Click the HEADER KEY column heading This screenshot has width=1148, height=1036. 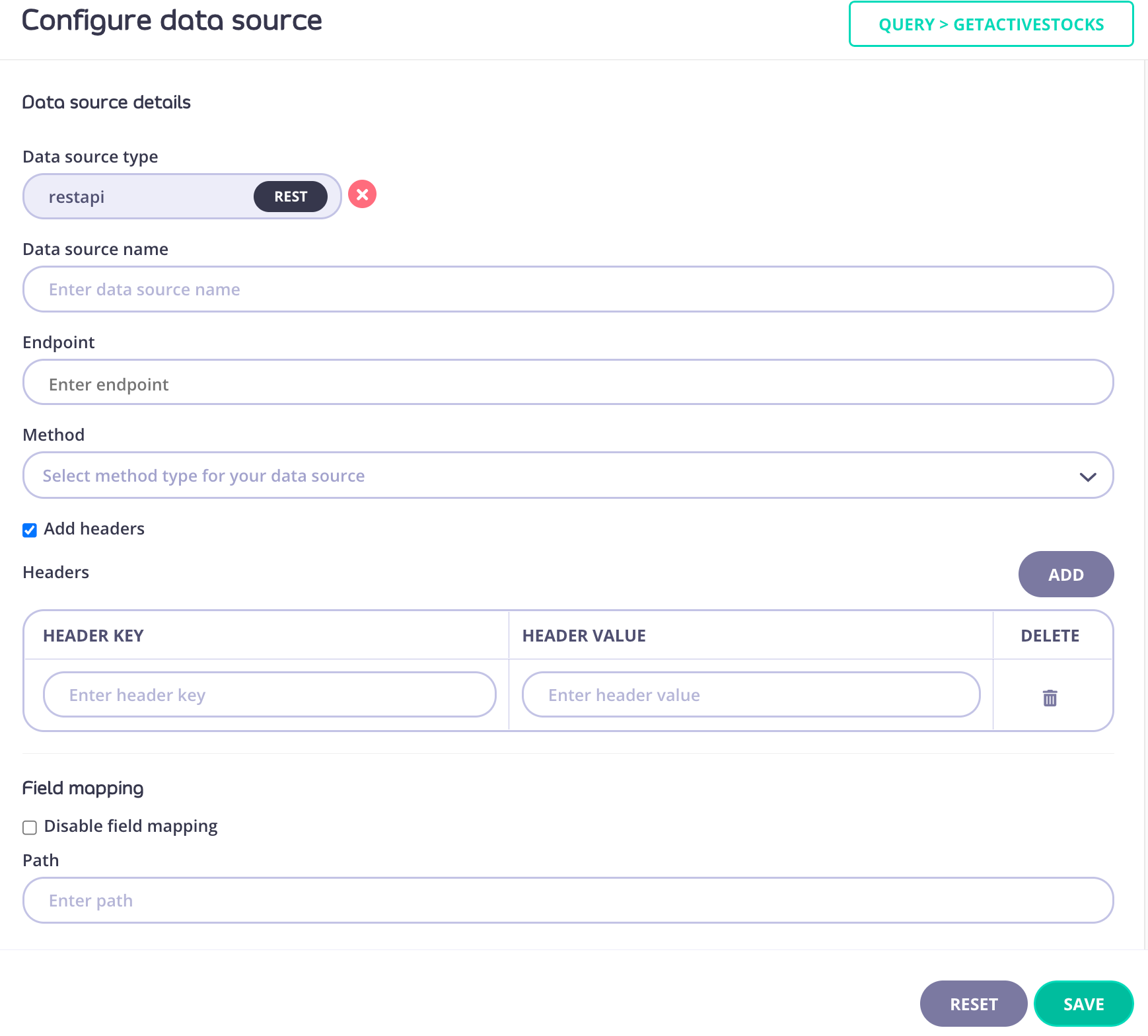pyautogui.click(x=93, y=636)
